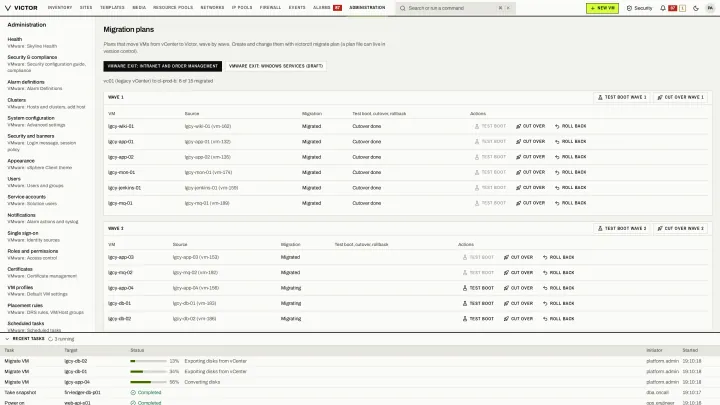Click Roll Back for lgcy-db-01
Image resolution: width=720 pixels, height=405 pixels.
(x=558, y=304)
